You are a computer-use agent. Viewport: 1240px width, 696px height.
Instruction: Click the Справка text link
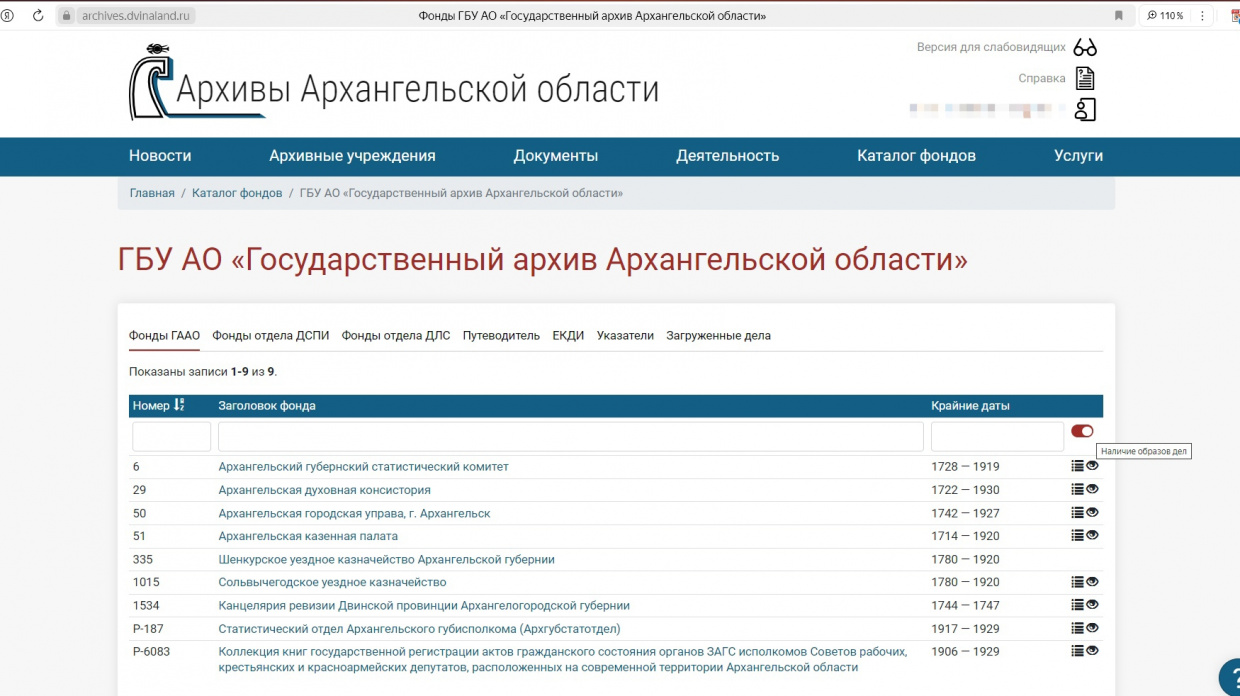(x=1042, y=78)
